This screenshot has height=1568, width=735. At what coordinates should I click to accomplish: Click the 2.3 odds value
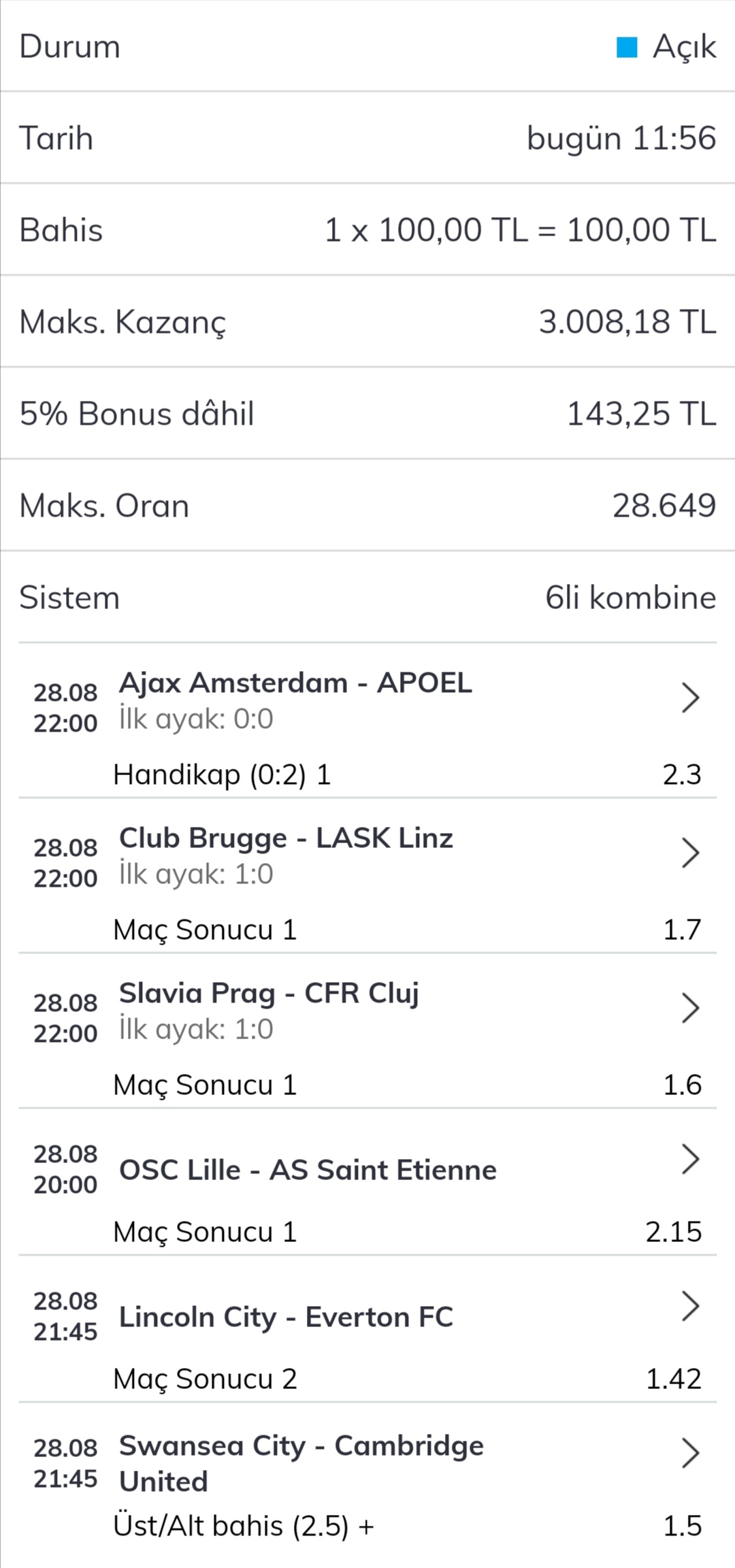click(682, 774)
